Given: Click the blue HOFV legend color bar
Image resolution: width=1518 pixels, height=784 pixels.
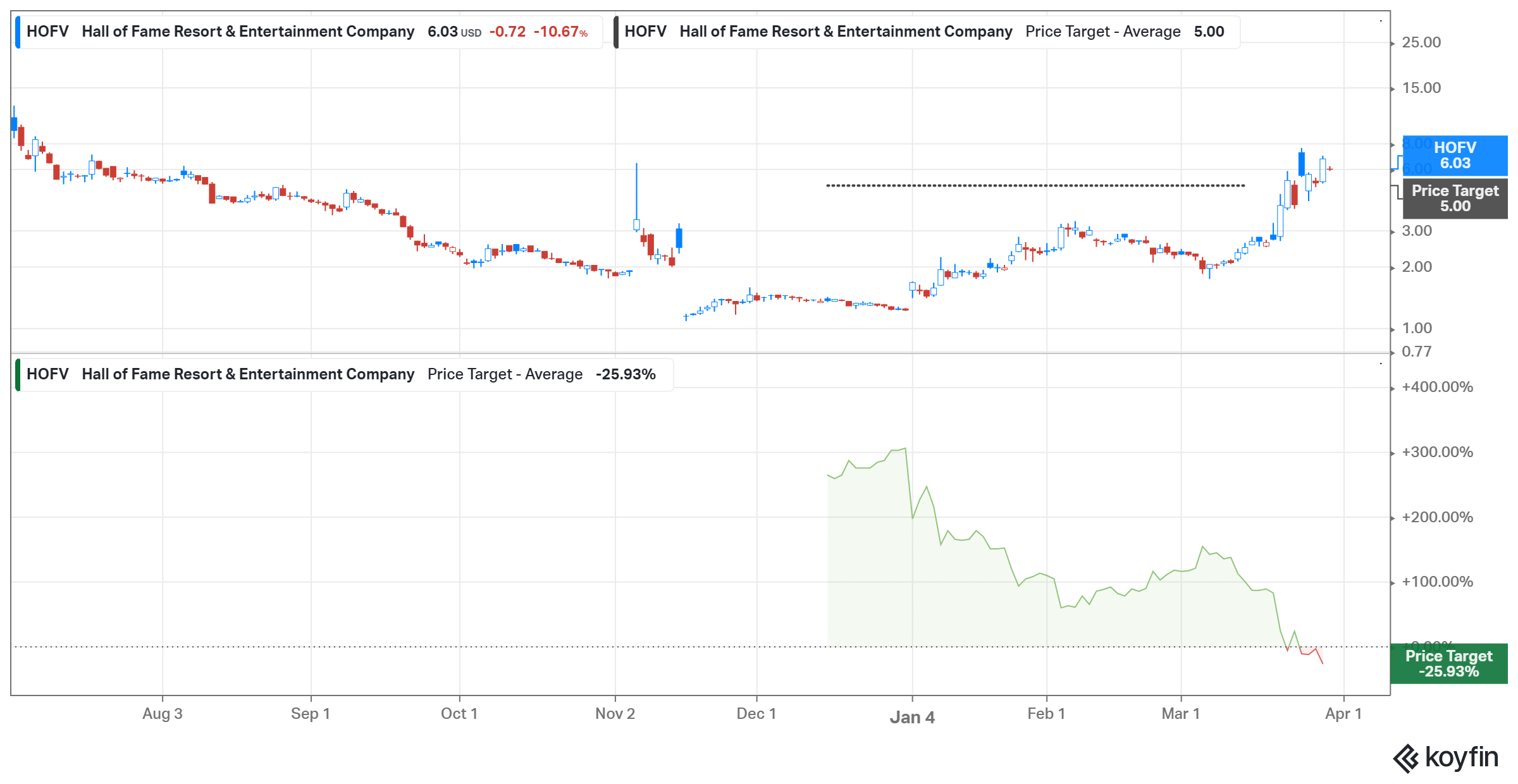Looking at the screenshot, I should [18, 32].
